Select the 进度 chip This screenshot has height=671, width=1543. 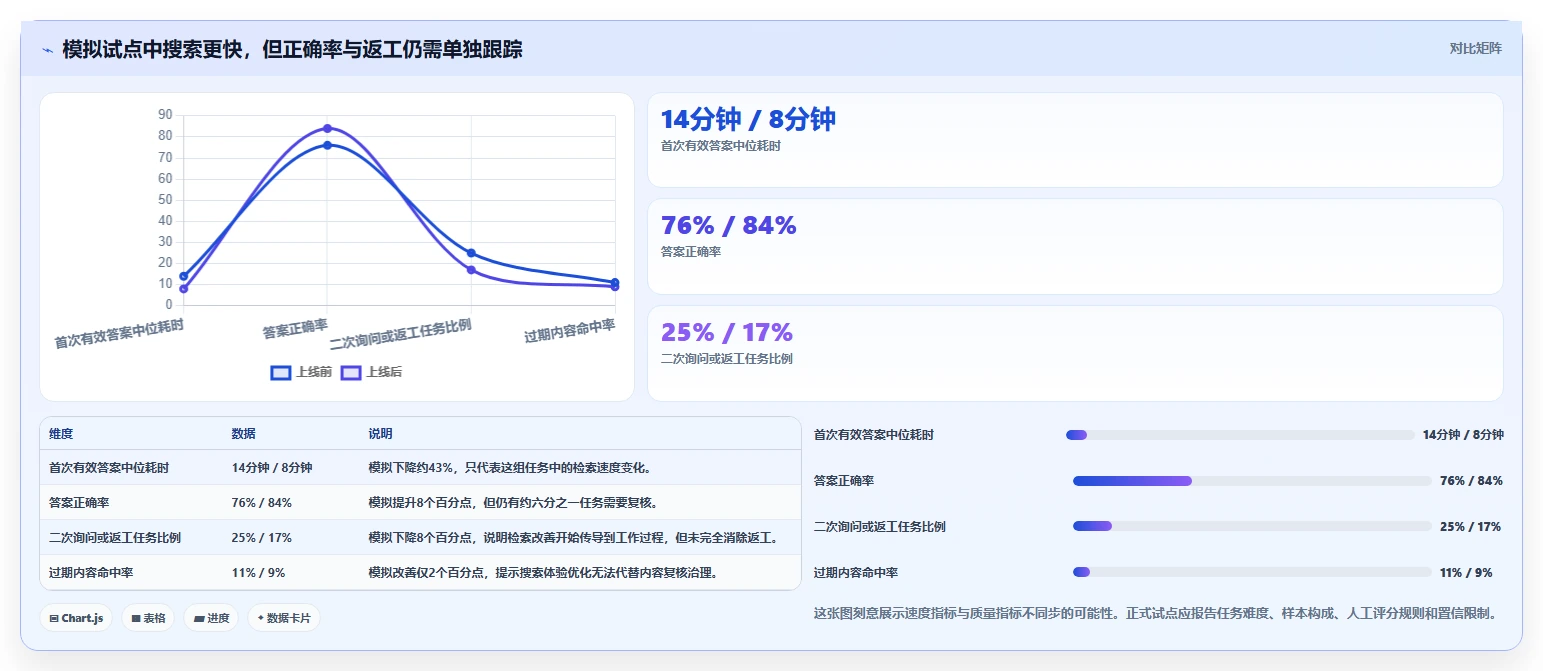tap(211, 618)
